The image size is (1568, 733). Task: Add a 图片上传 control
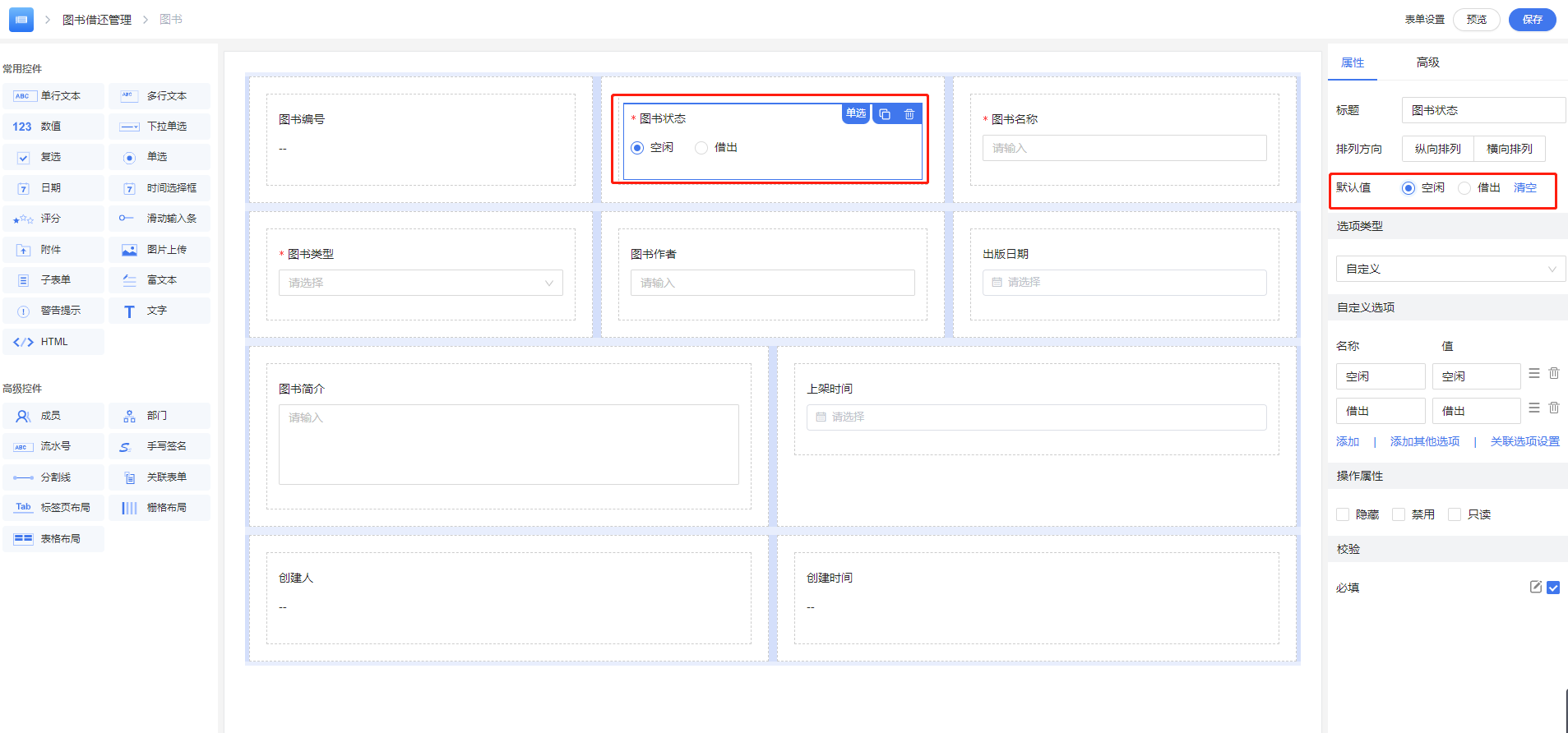160,250
